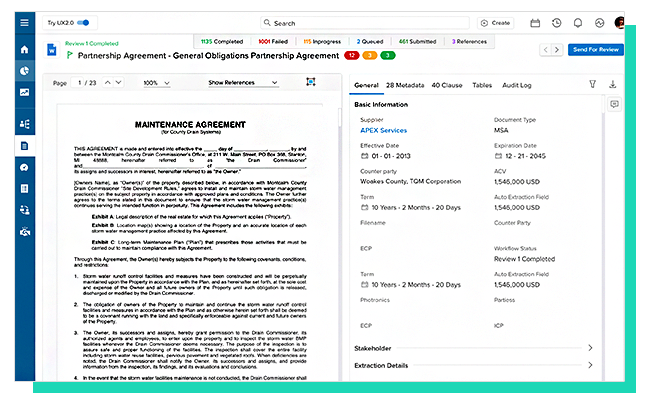Open the APEX Services supplier link
Screen dimensions: 650x400
coord(381,130)
